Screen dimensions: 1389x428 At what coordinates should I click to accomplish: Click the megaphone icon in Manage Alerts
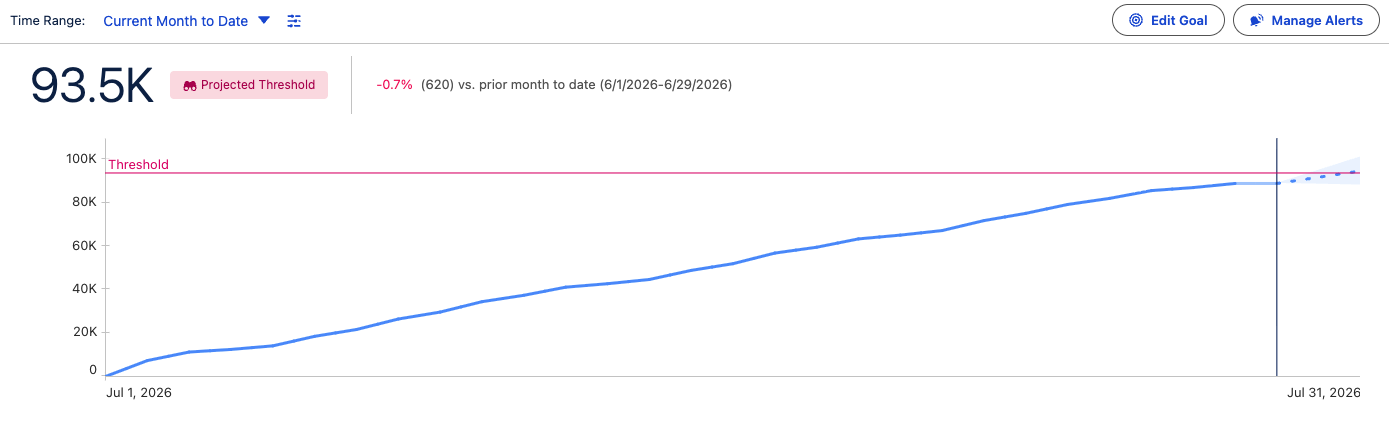1257,20
